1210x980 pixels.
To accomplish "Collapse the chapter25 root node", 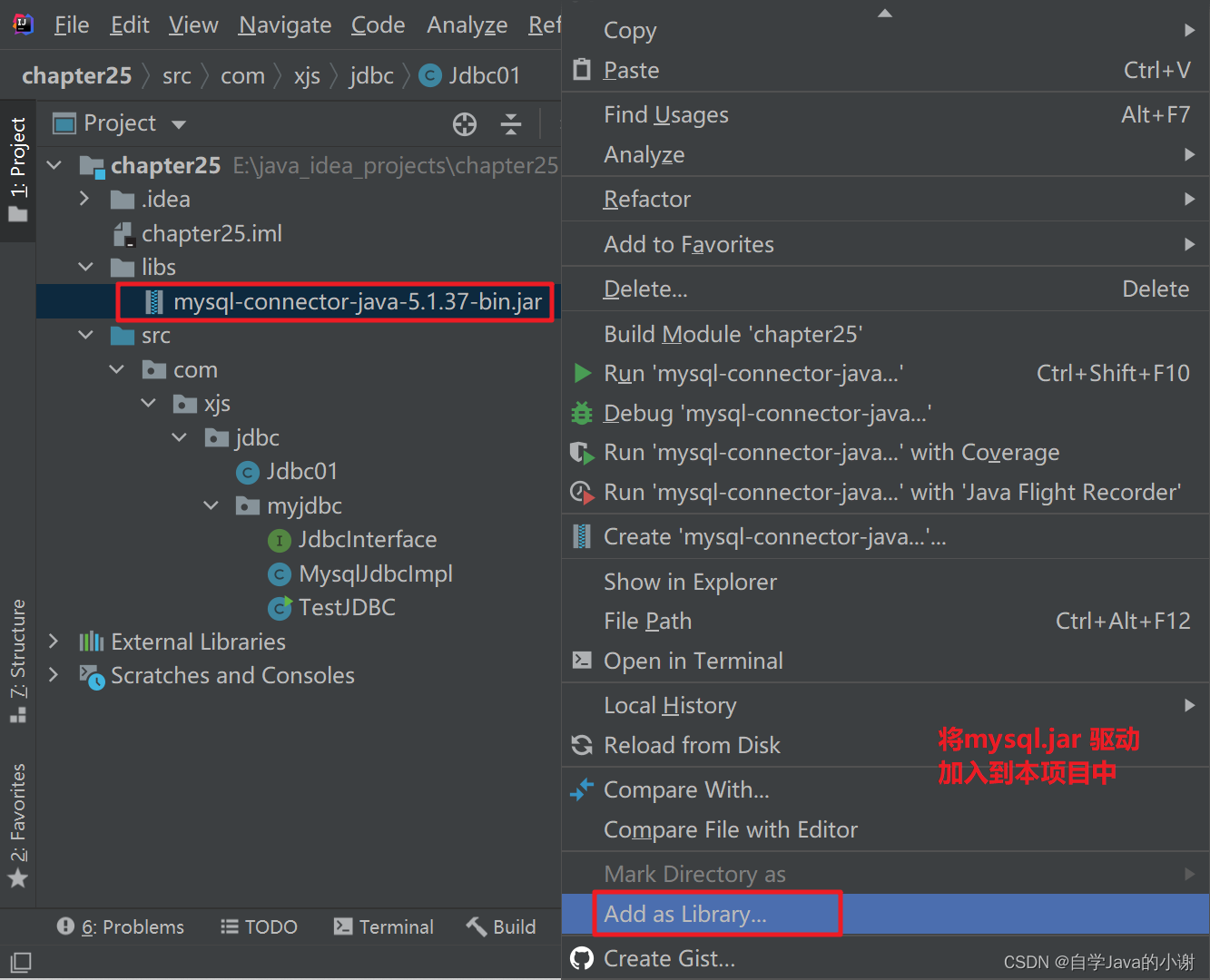I will pos(54,165).
